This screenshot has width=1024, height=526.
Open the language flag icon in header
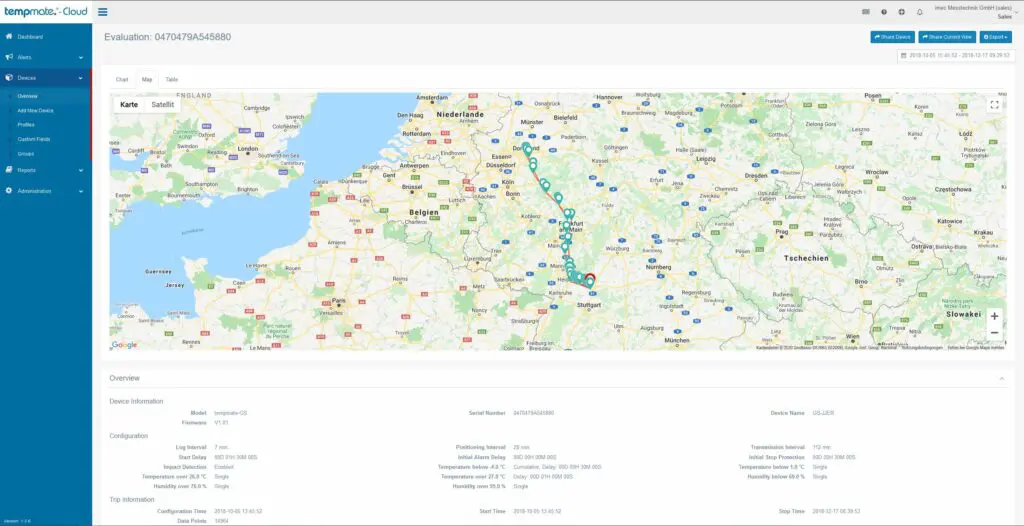point(866,12)
